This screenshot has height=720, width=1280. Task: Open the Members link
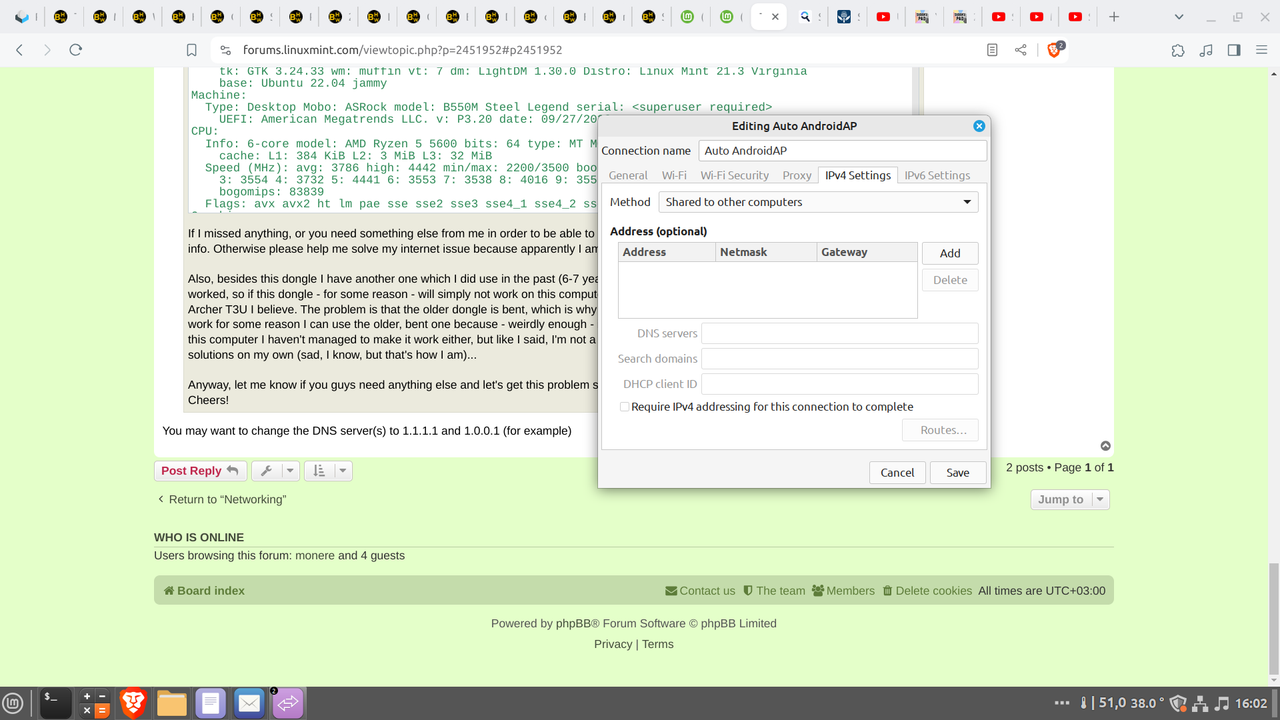(x=843, y=591)
